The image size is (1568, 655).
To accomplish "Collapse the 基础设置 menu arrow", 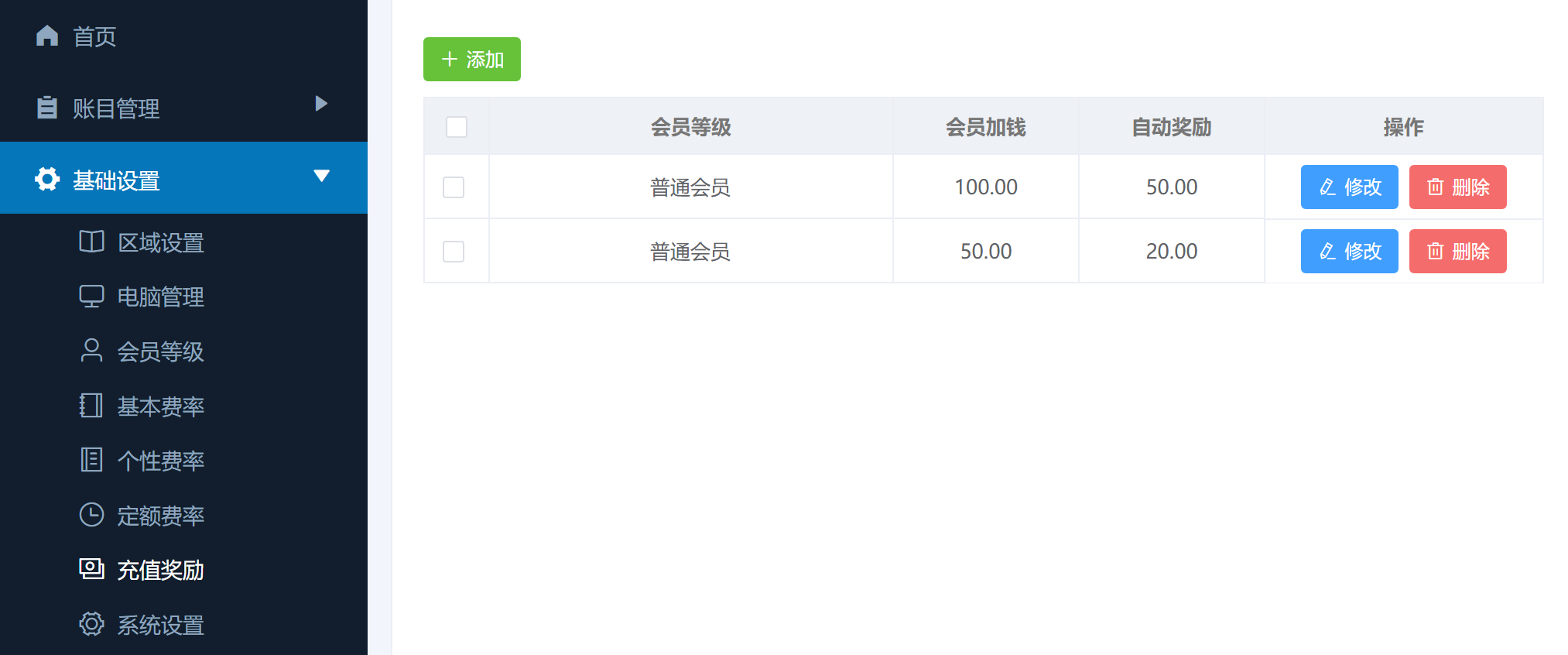I will pyautogui.click(x=321, y=176).
